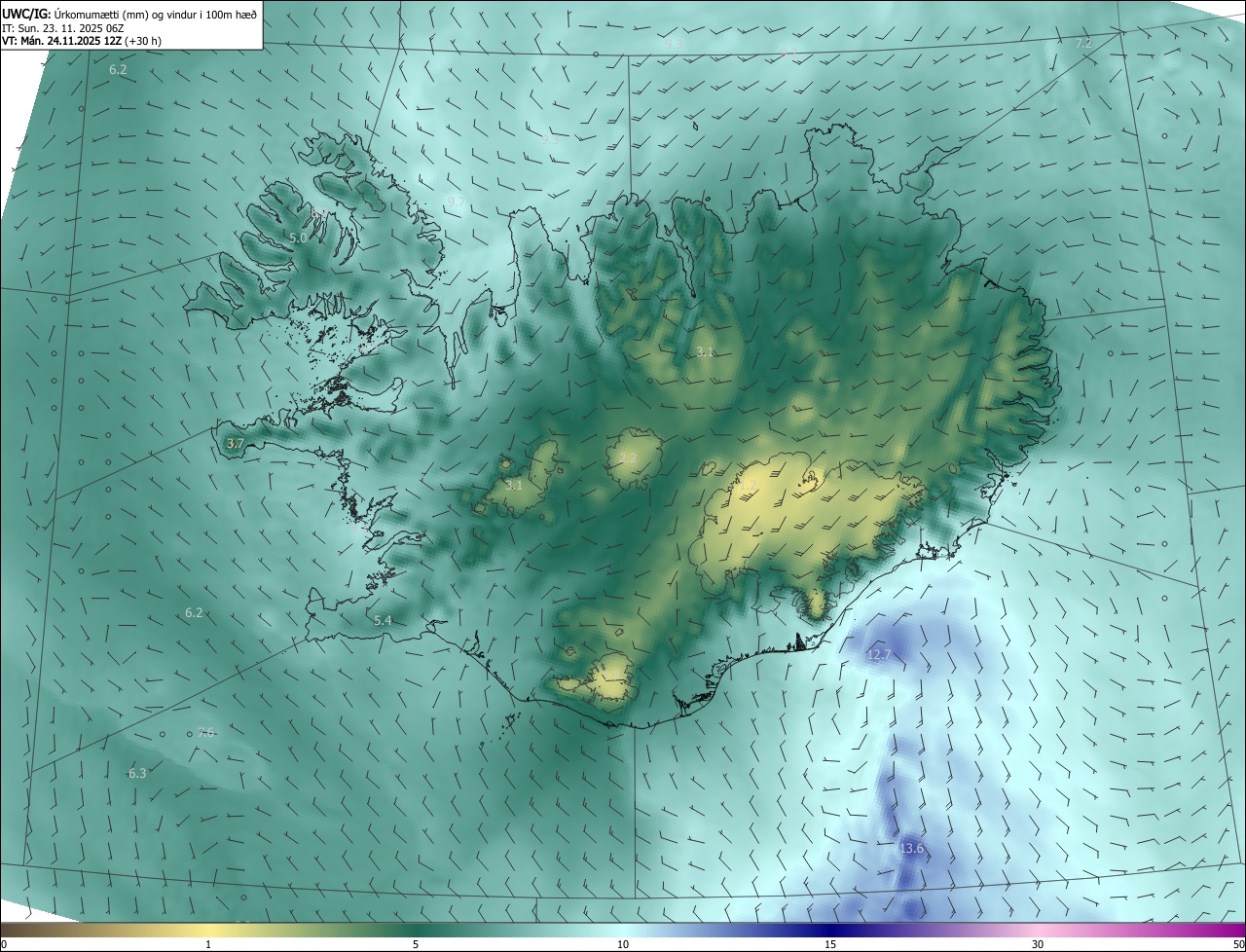Click the 50 label on the color scale

point(1237,944)
